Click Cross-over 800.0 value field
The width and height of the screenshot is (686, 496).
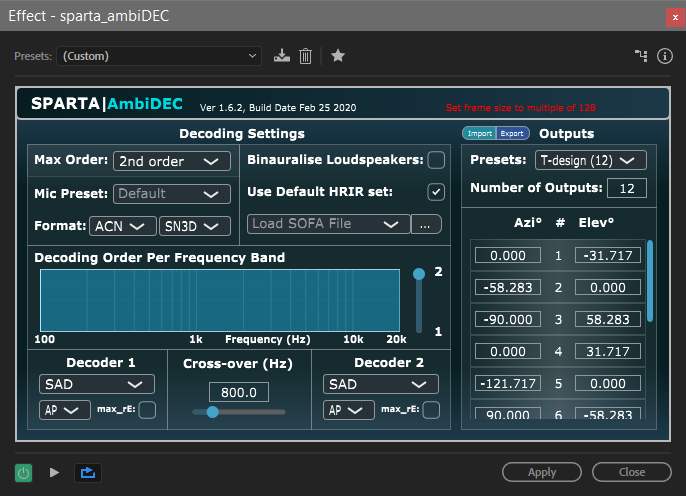point(239,392)
